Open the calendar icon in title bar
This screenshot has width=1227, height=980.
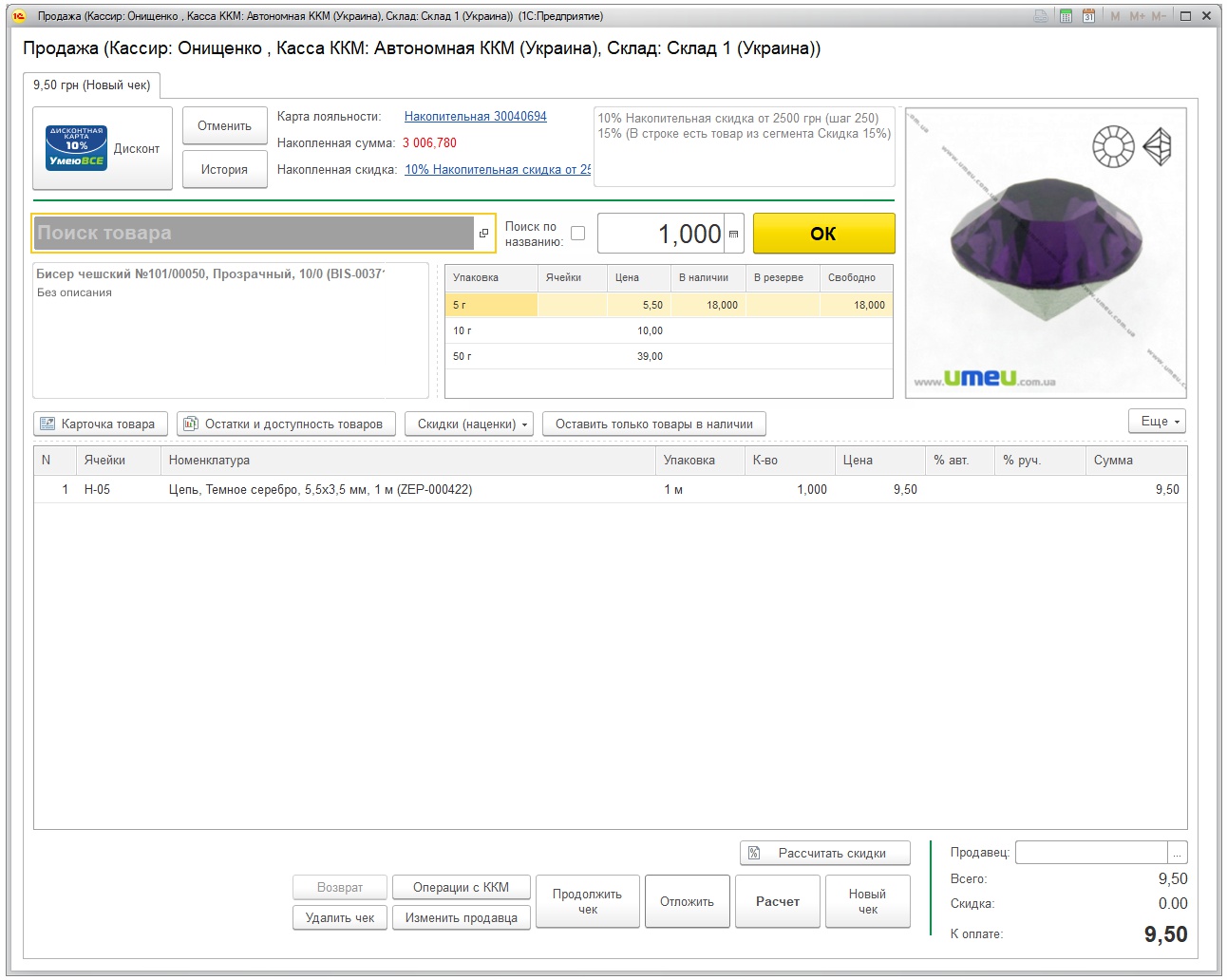(x=1088, y=16)
